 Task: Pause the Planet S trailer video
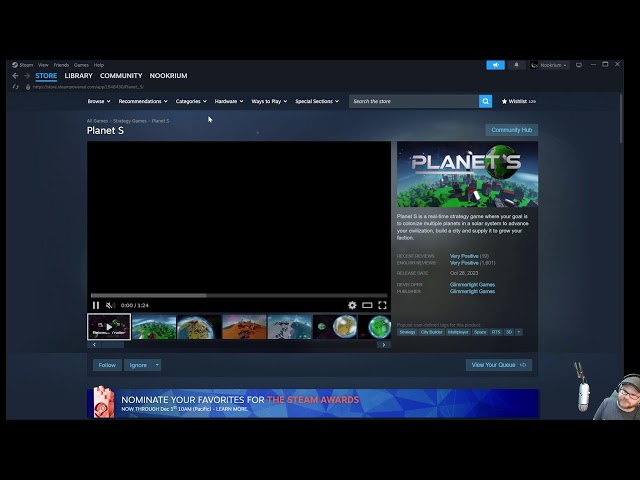pyautogui.click(x=96, y=305)
